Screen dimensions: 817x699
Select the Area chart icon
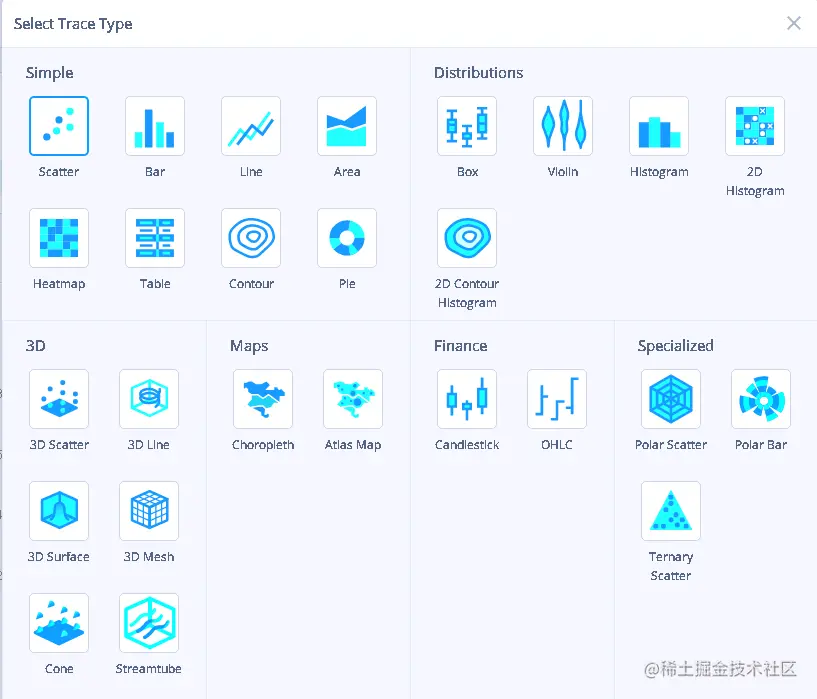click(346, 126)
